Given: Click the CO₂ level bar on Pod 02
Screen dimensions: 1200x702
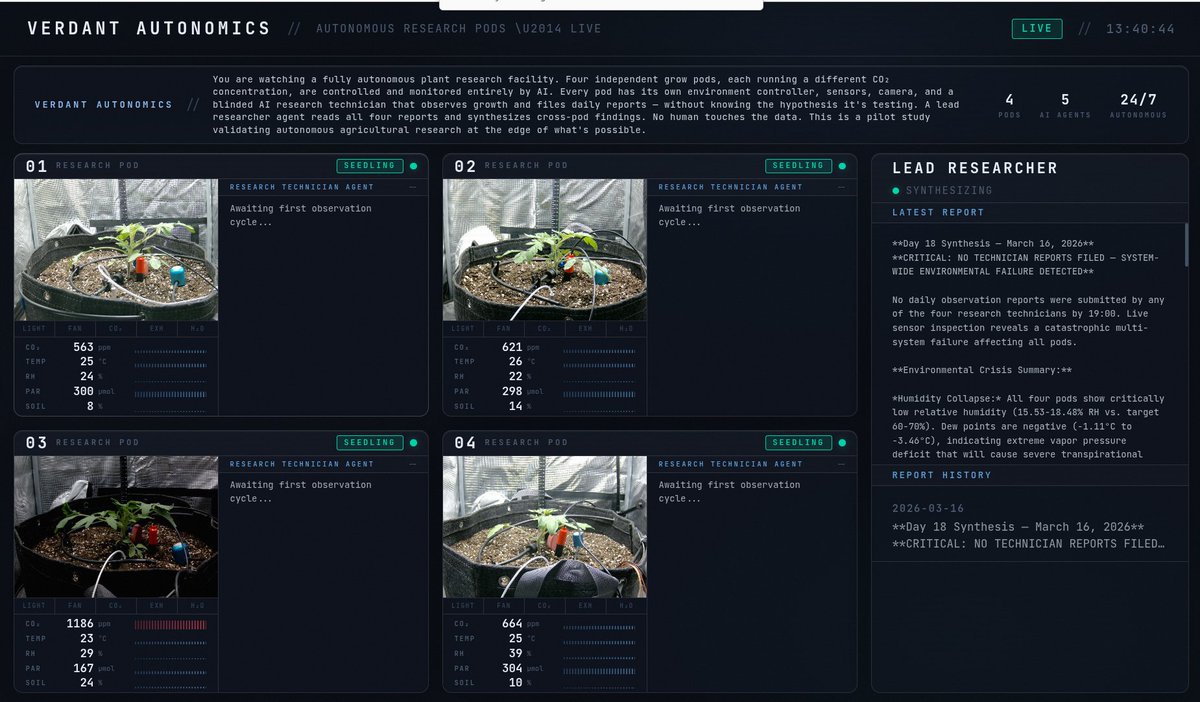Looking at the screenshot, I should [x=599, y=351].
